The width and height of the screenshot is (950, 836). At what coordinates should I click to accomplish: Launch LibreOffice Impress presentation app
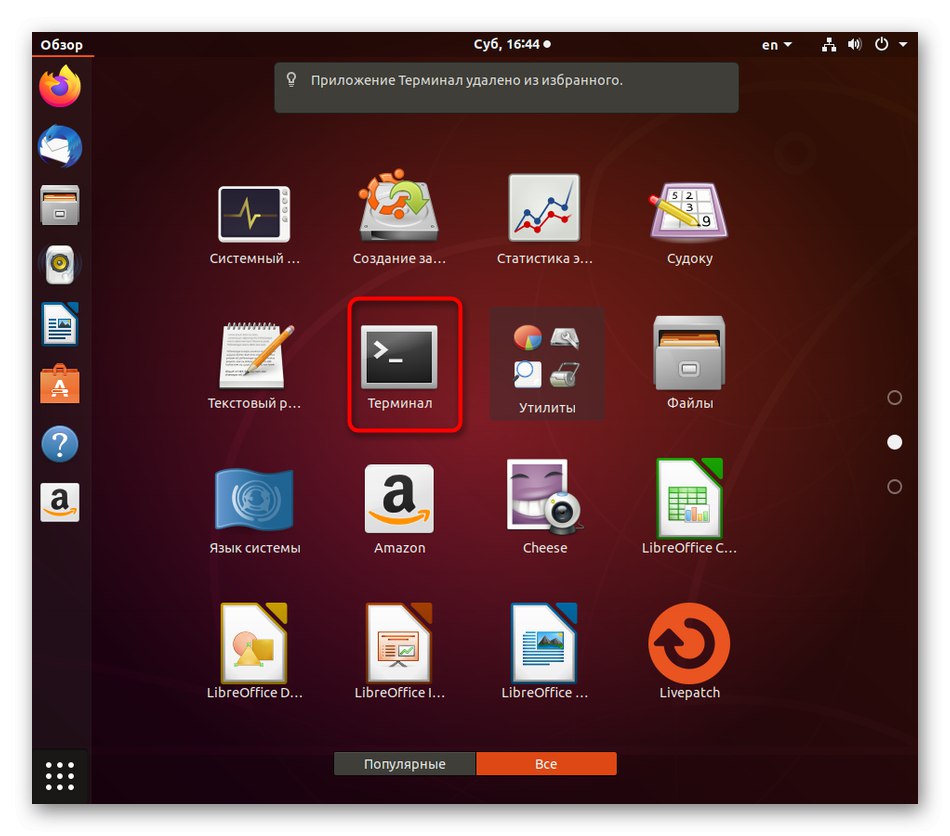[399, 652]
